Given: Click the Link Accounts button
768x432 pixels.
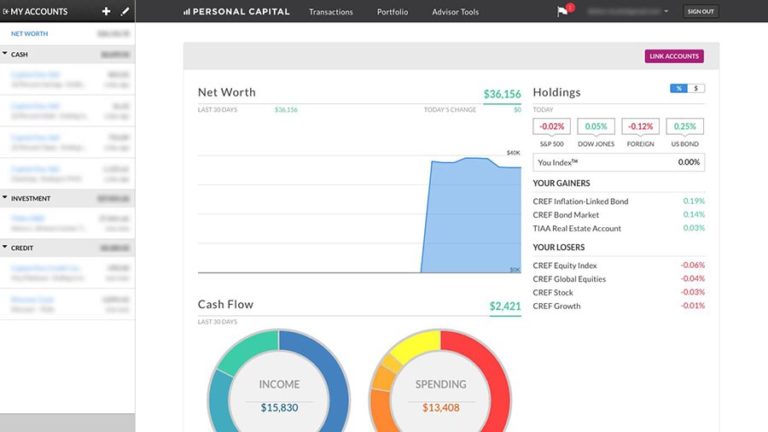Looking at the screenshot, I should [x=674, y=56].
